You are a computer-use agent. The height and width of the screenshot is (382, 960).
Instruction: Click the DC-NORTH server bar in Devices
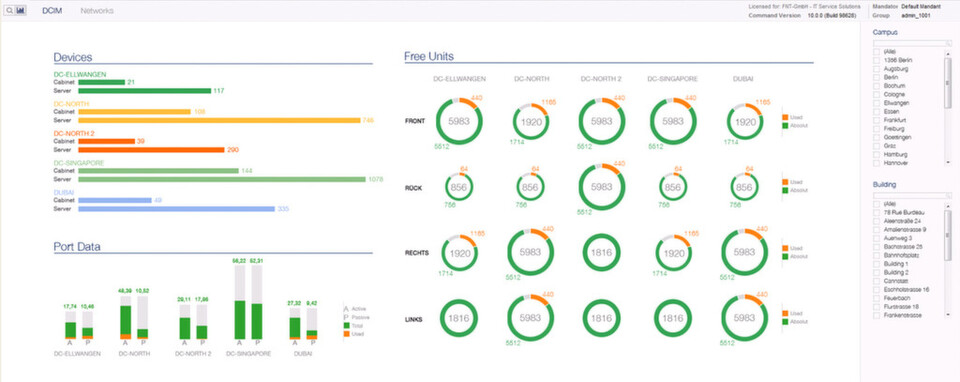tap(219, 120)
